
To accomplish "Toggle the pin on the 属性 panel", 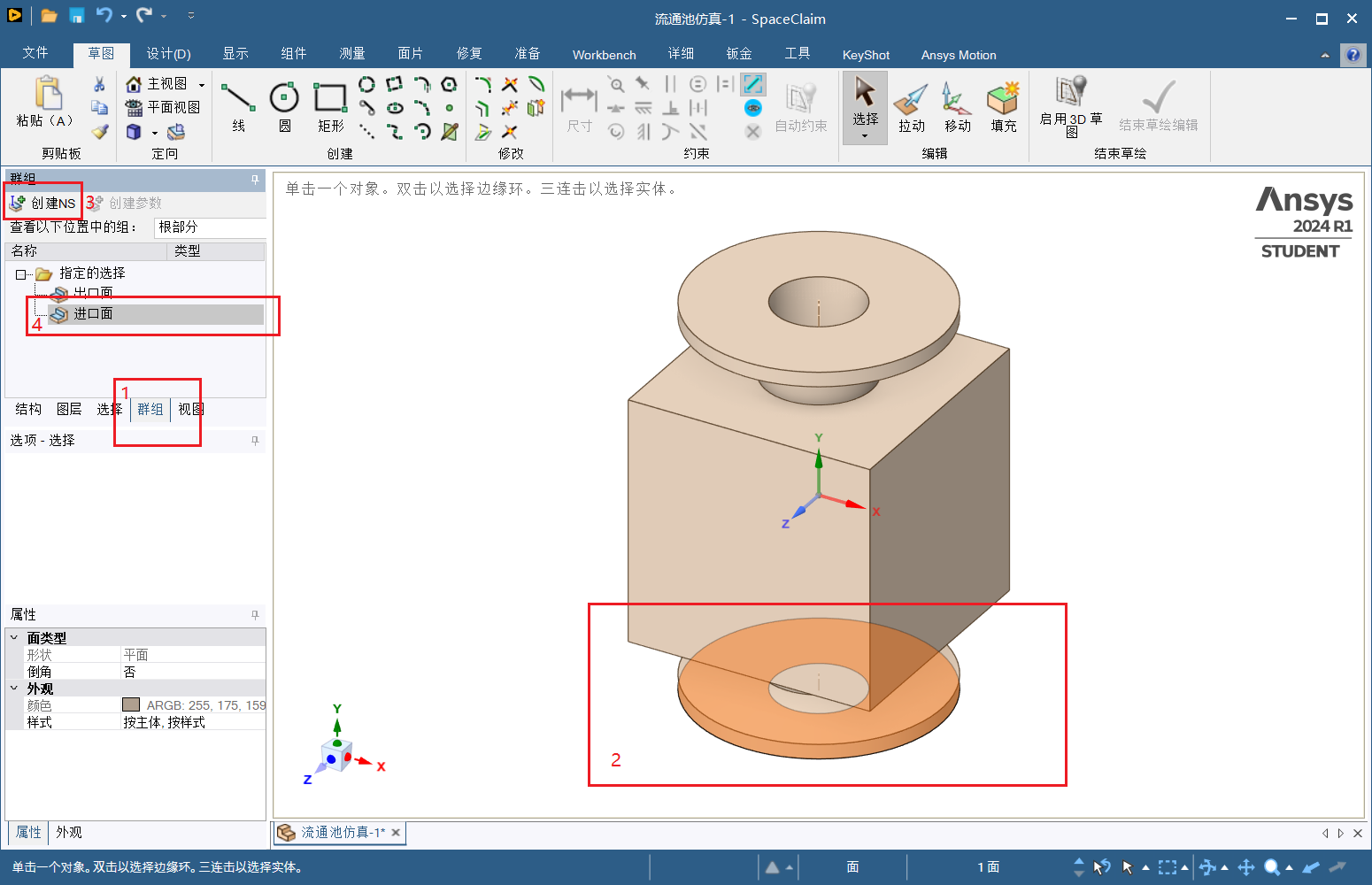I will coord(255,614).
